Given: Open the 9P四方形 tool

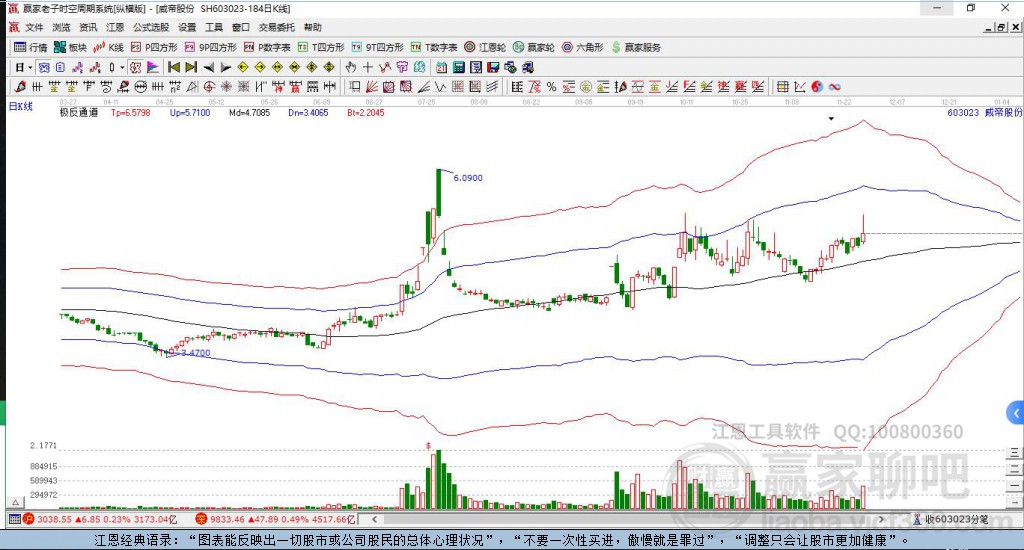Looking at the screenshot, I should [x=210, y=47].
